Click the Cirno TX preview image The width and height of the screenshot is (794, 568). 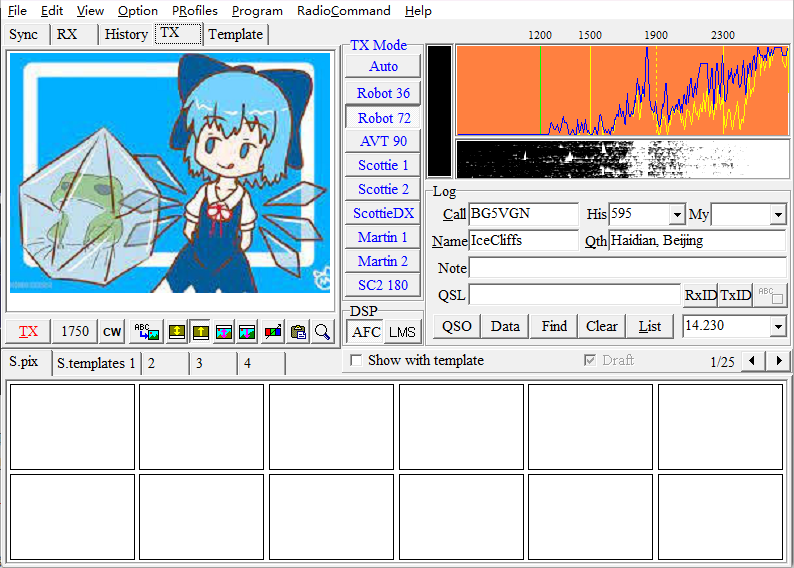tap(170, 173)
